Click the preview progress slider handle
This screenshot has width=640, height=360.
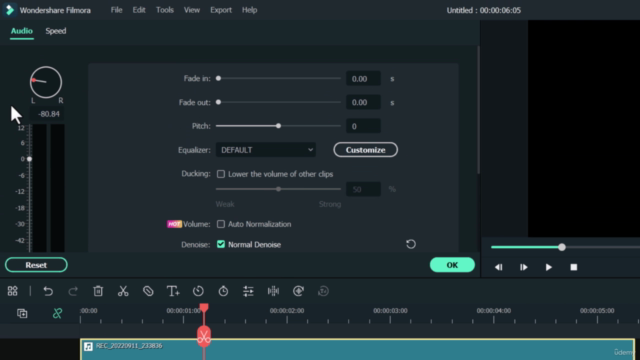point(562,247)
